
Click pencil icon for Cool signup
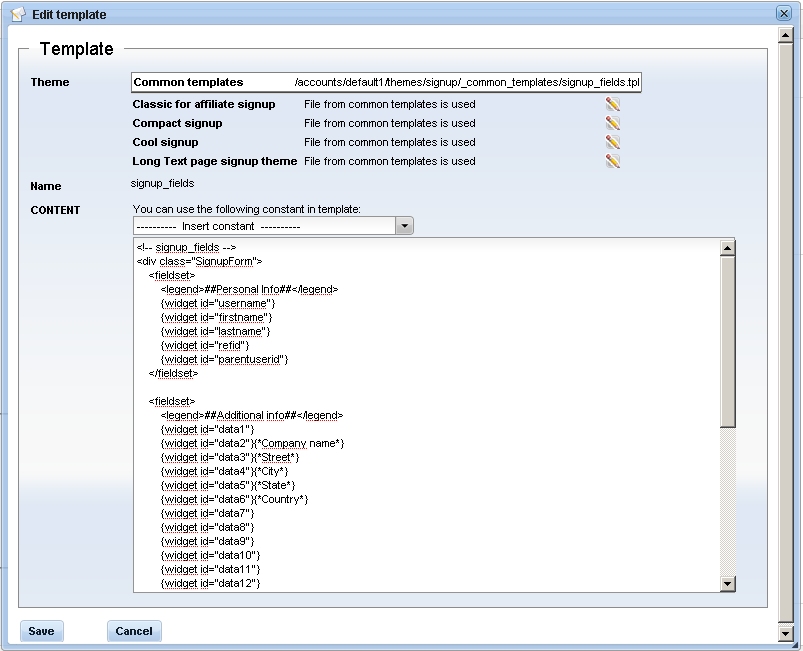(x=612, y=142)
